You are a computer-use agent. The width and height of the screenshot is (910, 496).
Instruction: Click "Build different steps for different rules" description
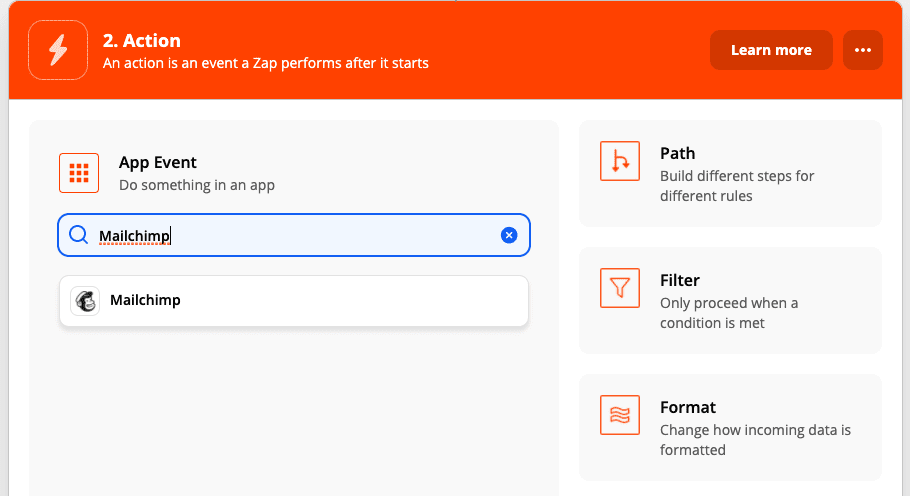point(737,186)
